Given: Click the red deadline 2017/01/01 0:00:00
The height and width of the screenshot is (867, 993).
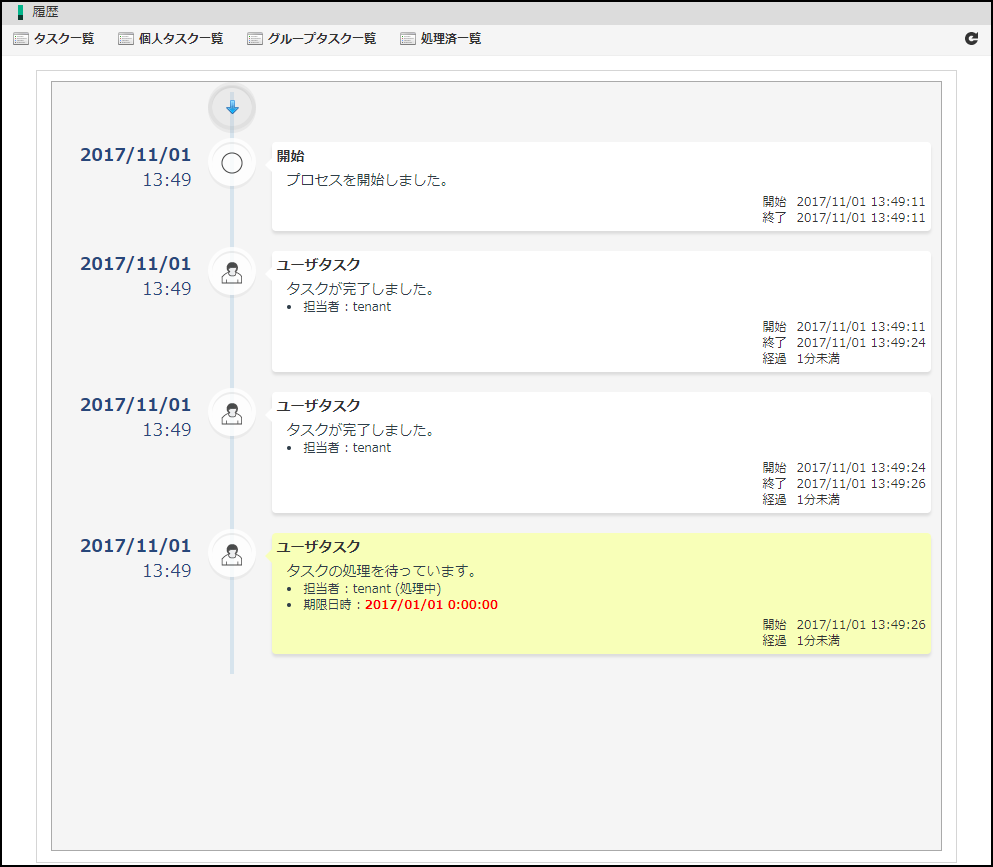Looking at the screenshot, I should pos(431,605).
